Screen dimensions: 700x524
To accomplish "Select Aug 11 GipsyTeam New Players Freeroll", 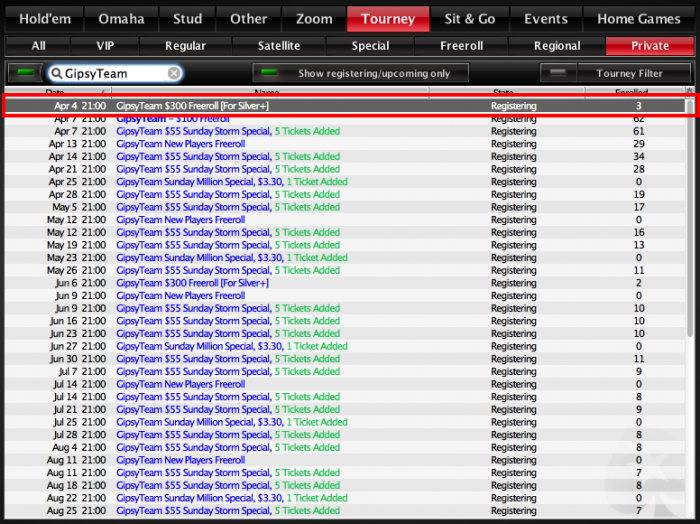I will click(x=345, y=460).
